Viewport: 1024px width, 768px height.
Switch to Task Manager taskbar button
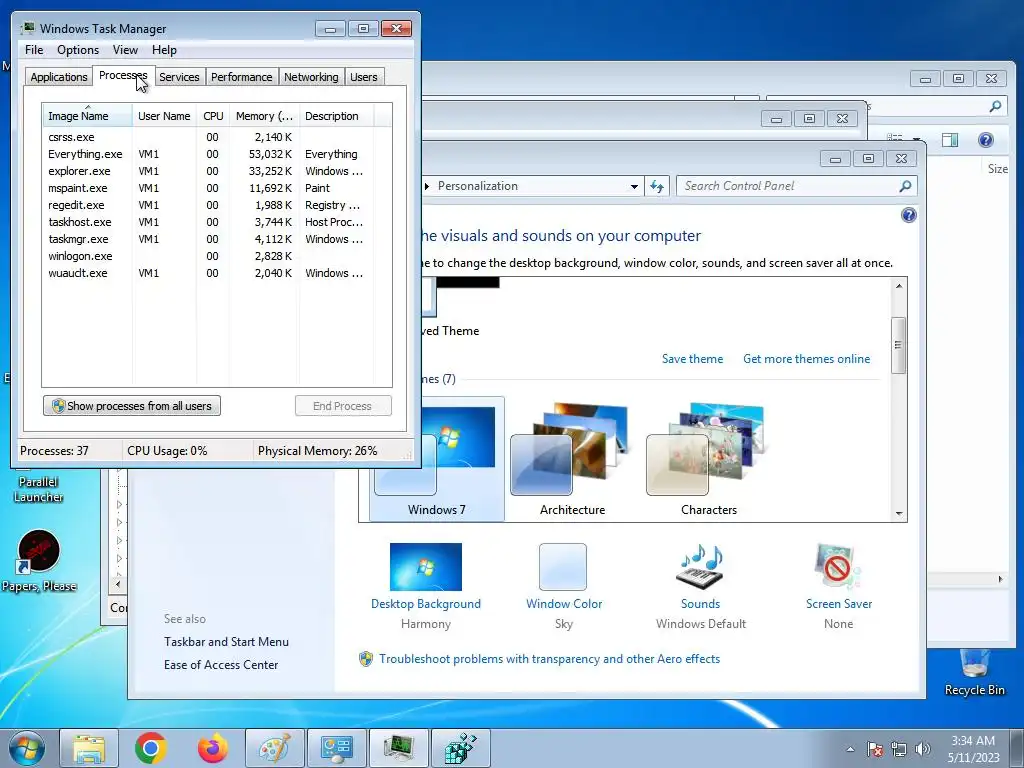tap(398, 748)
